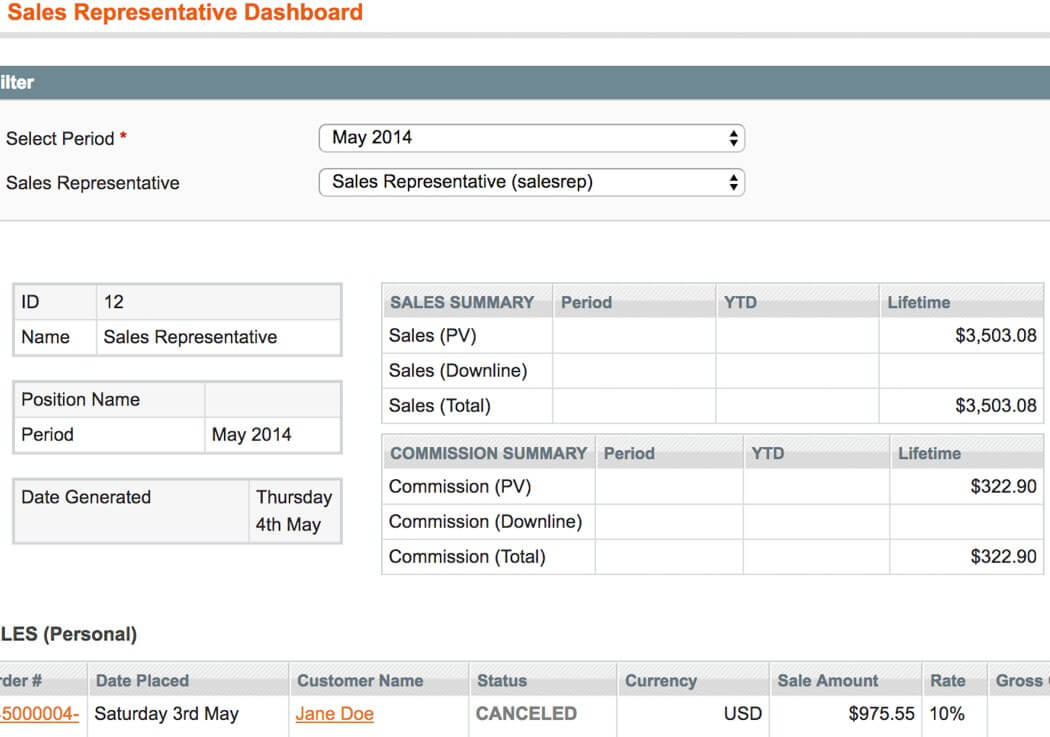
Task: Click the Customer Name column header
Action: 360,681
